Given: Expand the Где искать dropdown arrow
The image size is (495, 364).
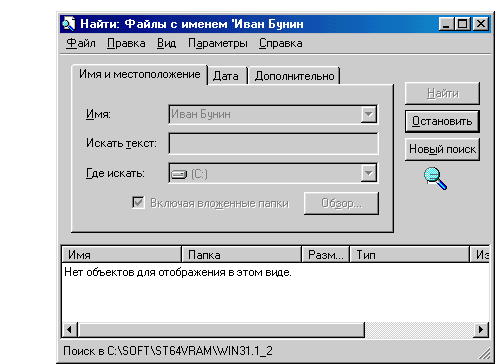Looking at the screenshot, I should [369, 173].
